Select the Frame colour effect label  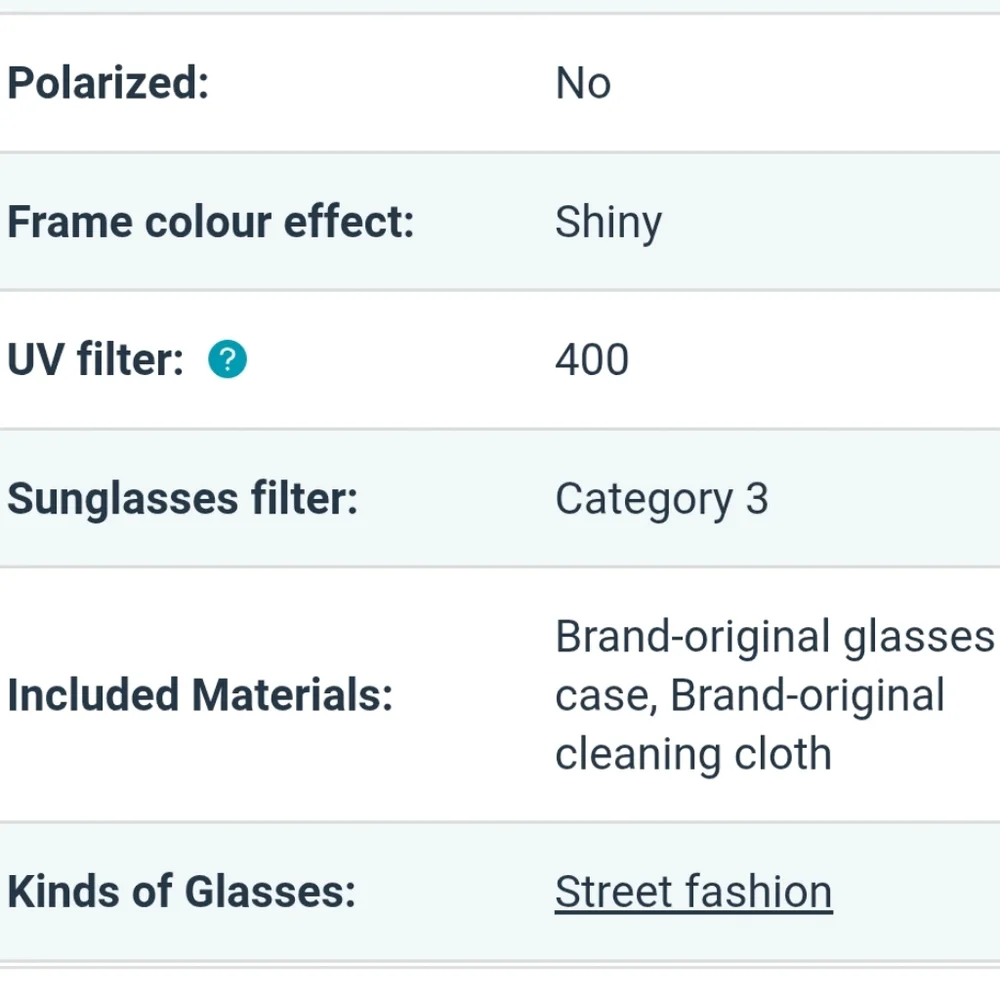tap(211, 222)
